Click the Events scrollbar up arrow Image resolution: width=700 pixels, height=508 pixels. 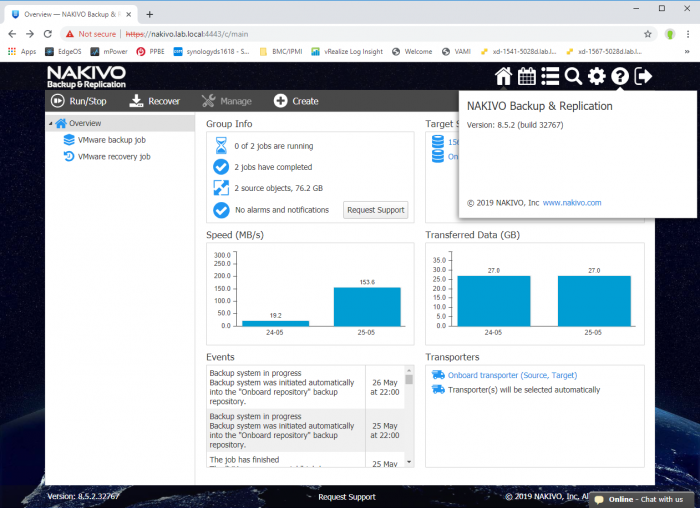[x=409, y=370]
